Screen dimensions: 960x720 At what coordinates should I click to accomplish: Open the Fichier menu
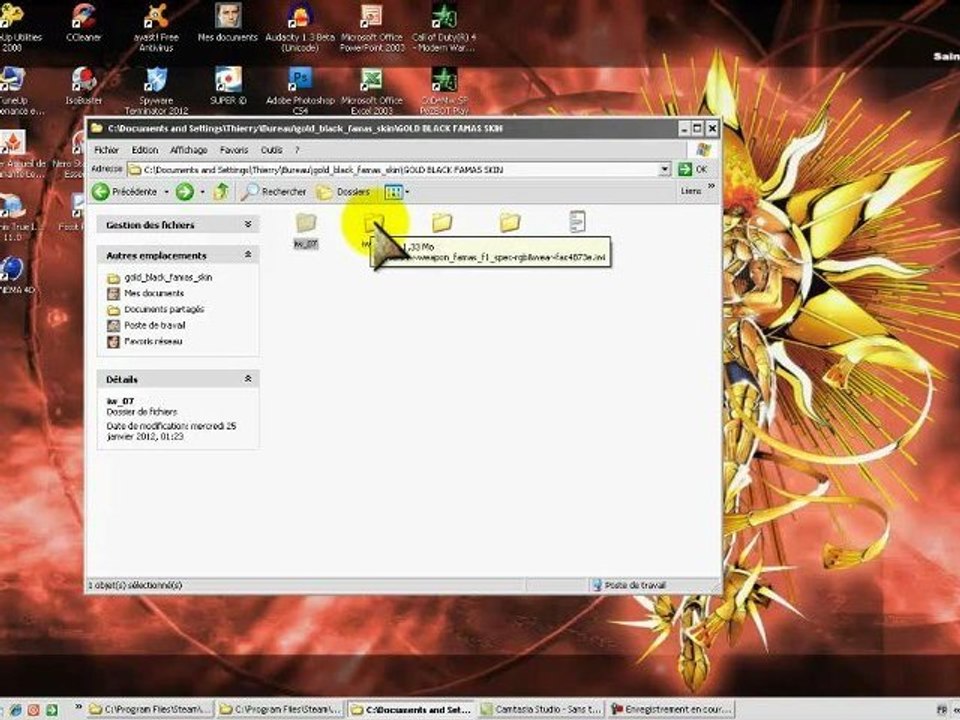coord(107,150)
